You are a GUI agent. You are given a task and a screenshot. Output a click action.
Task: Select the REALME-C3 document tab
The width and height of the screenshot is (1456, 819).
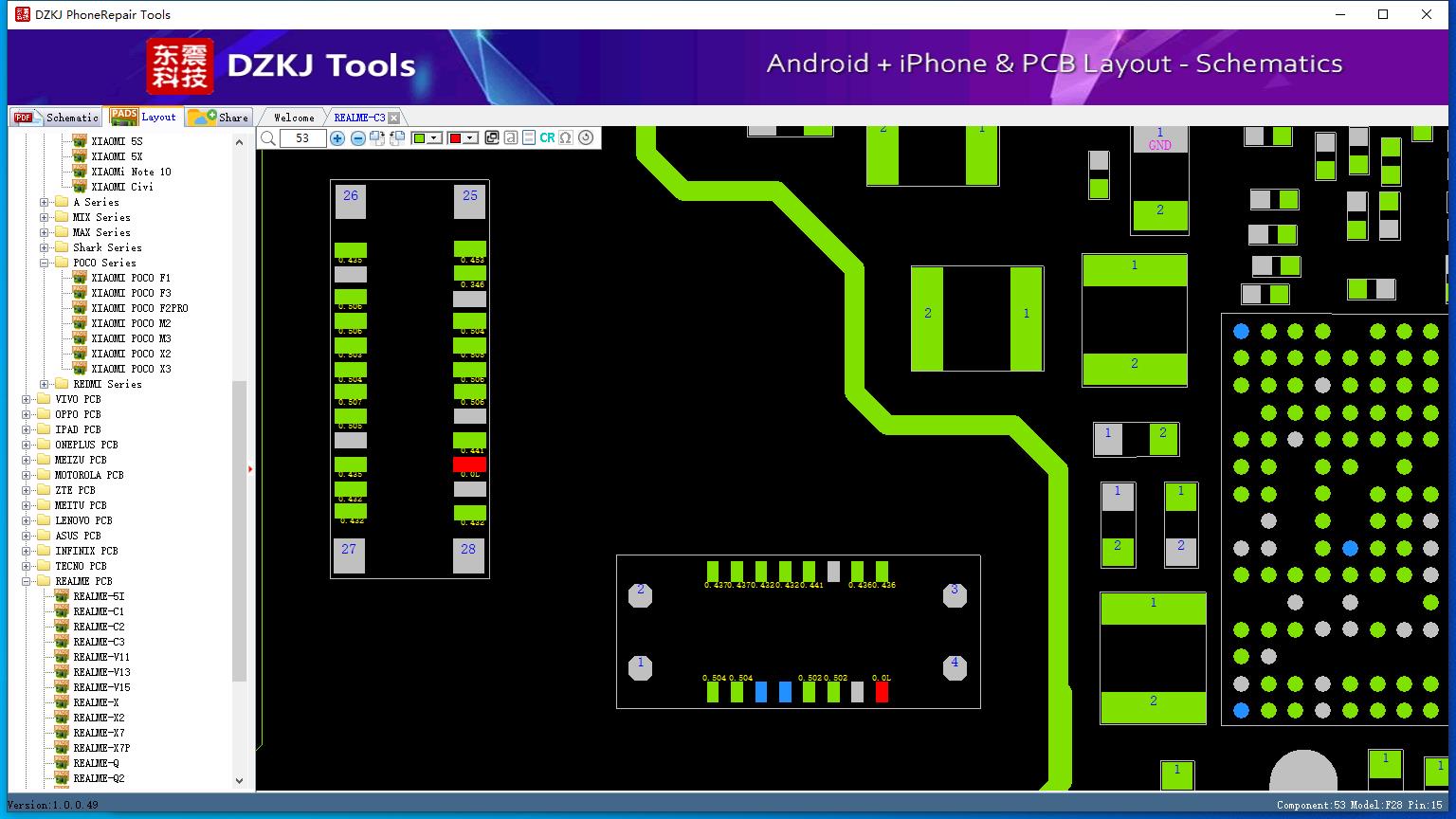coord(359,118)
